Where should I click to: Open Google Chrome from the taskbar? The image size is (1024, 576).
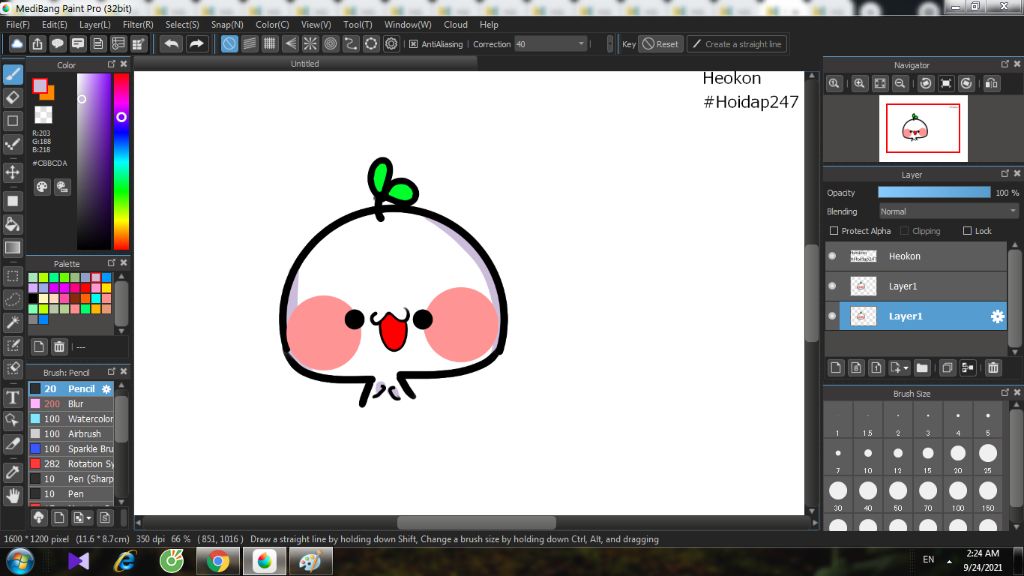[x=218, y=561]
